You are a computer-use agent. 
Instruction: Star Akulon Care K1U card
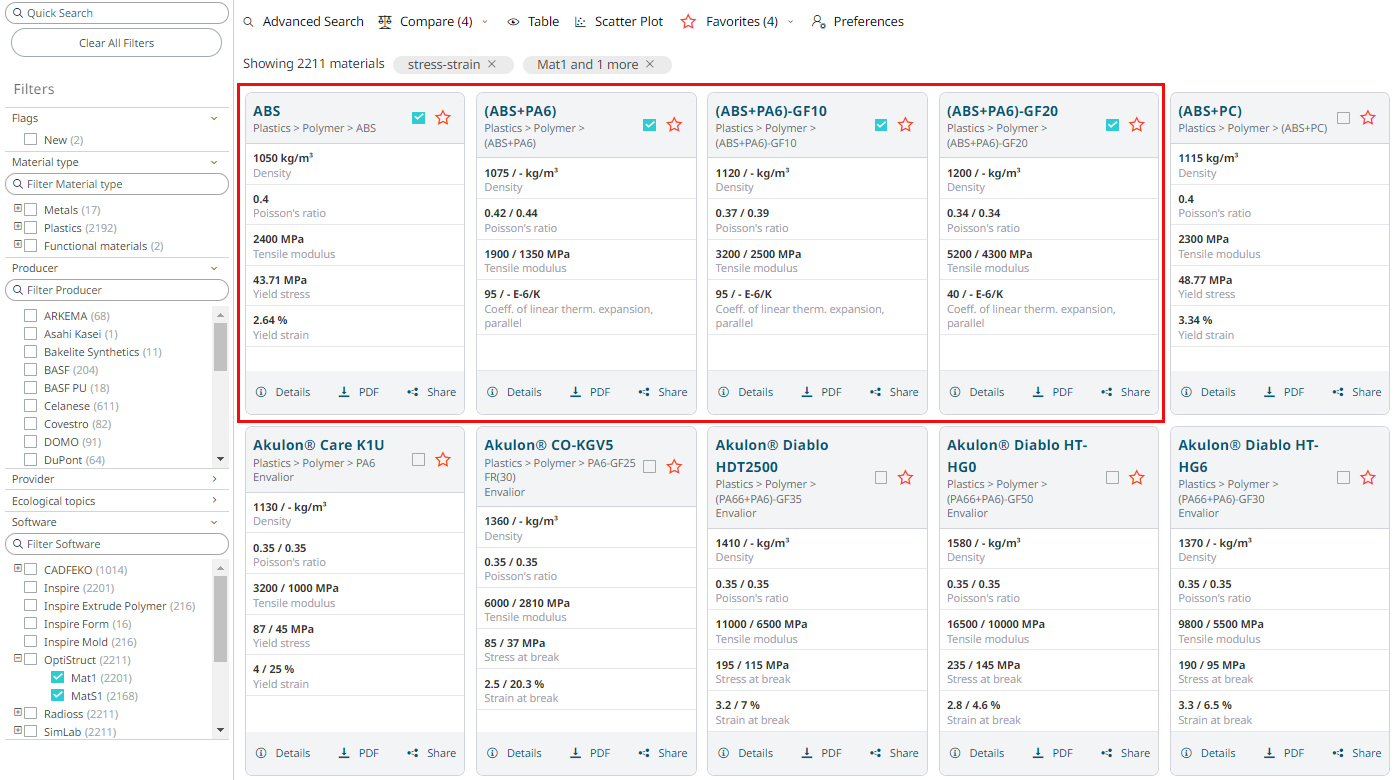tap(443, 460)
